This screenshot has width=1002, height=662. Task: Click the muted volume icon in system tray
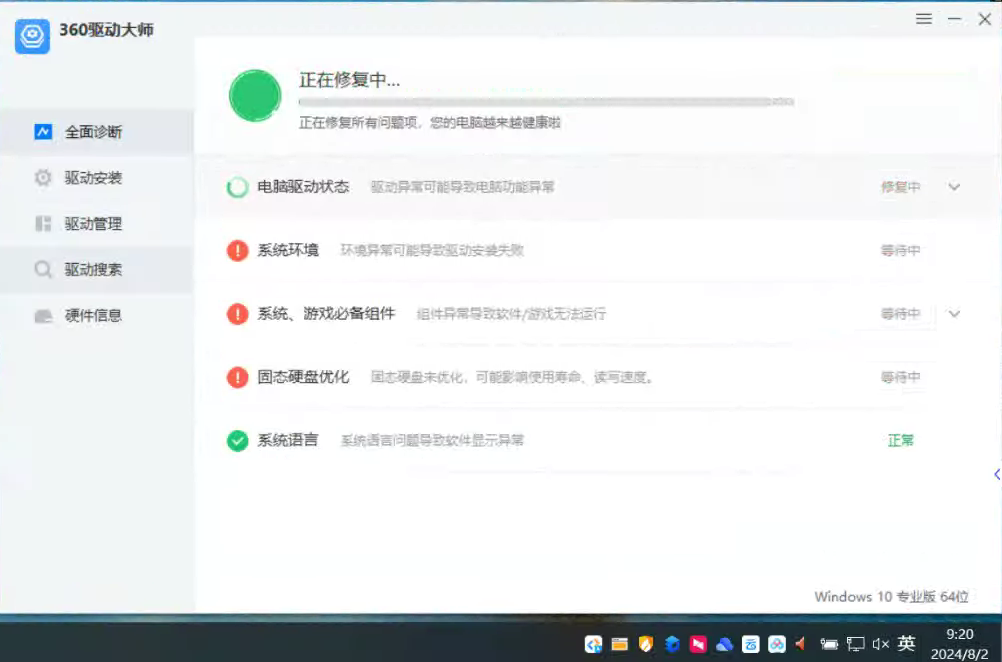click(x=881, y=644)
